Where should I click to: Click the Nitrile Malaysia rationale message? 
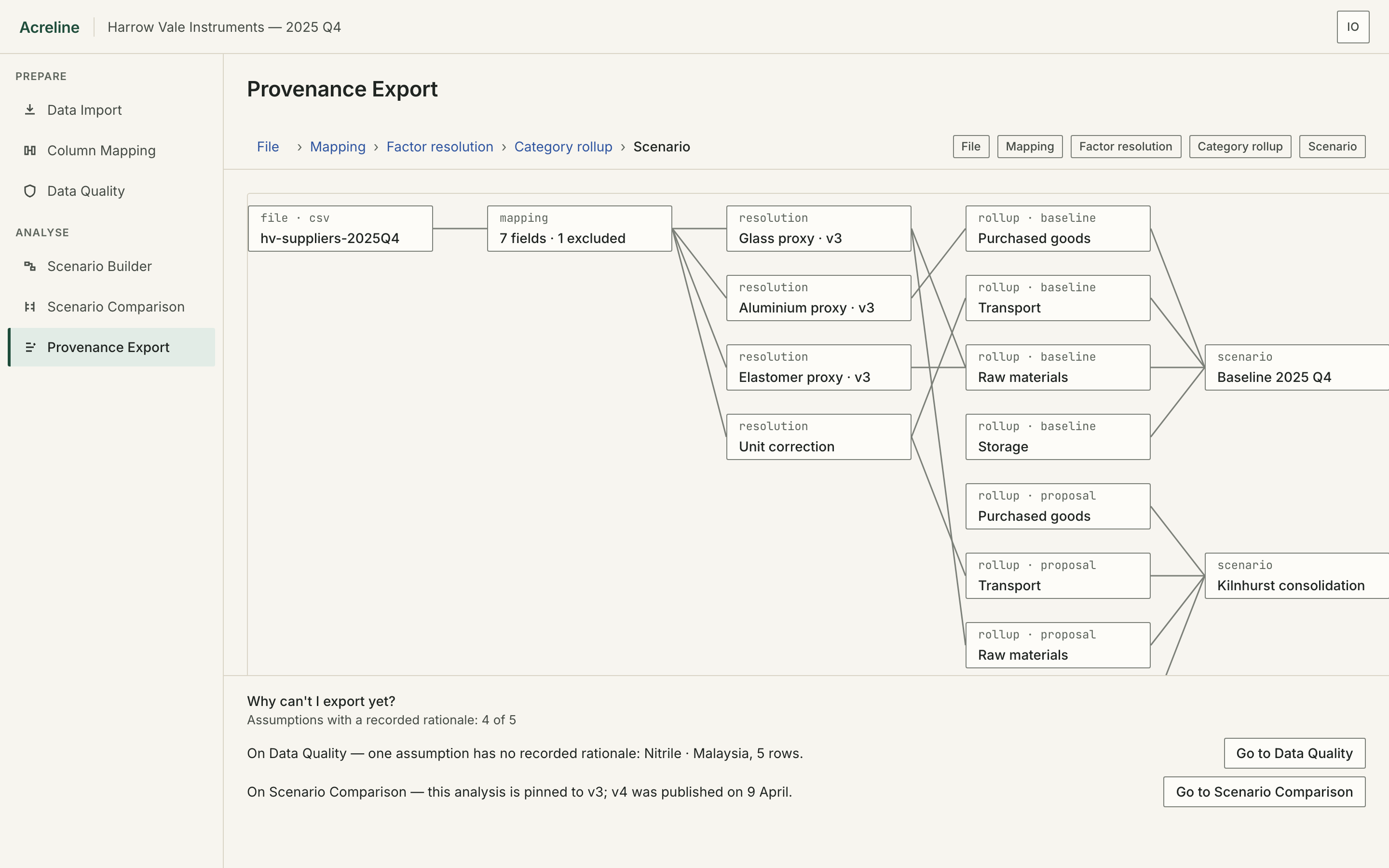click(525, 753)
